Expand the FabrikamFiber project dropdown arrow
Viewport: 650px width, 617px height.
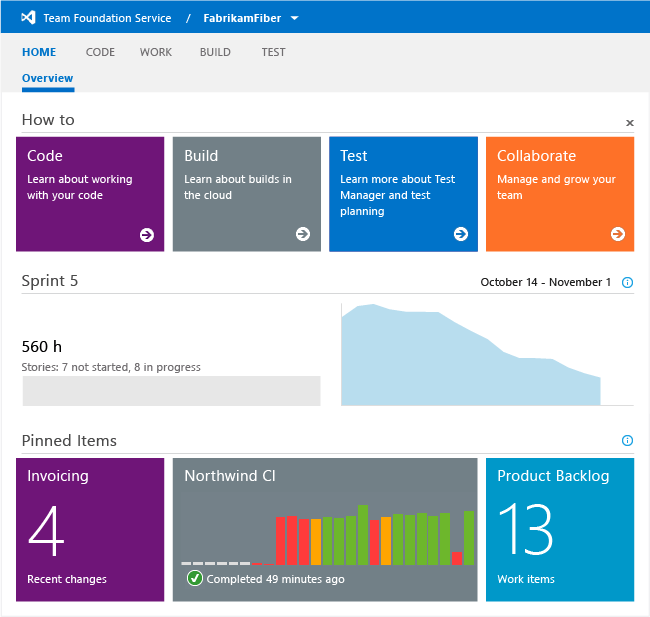coord(294,18)
